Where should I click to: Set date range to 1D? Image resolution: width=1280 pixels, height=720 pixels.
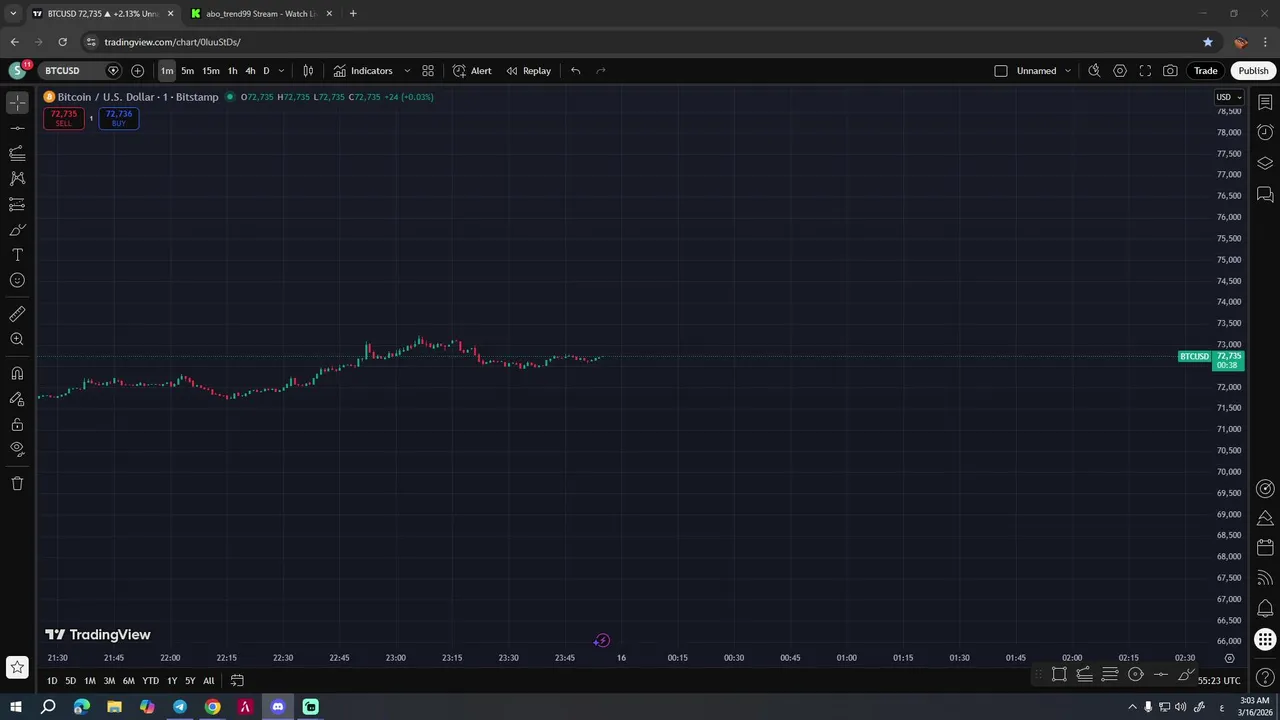tap(52, 681)
